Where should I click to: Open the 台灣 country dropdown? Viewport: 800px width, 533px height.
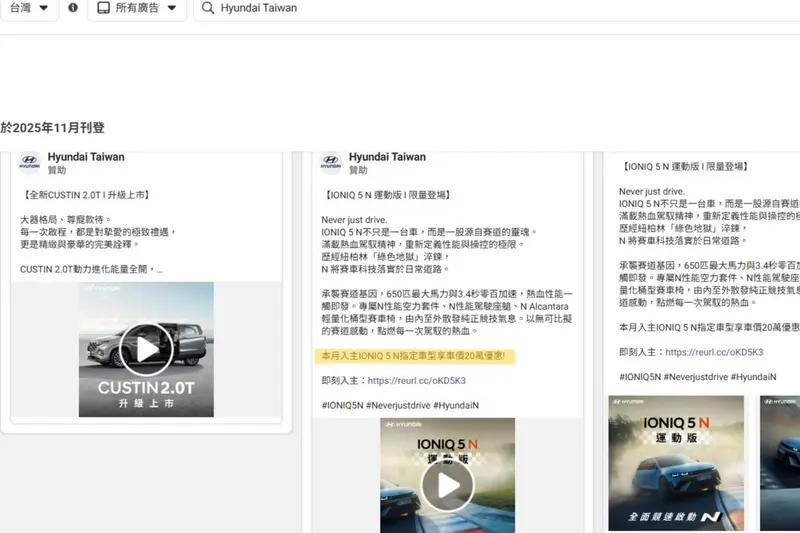click(x=29, y=8)
